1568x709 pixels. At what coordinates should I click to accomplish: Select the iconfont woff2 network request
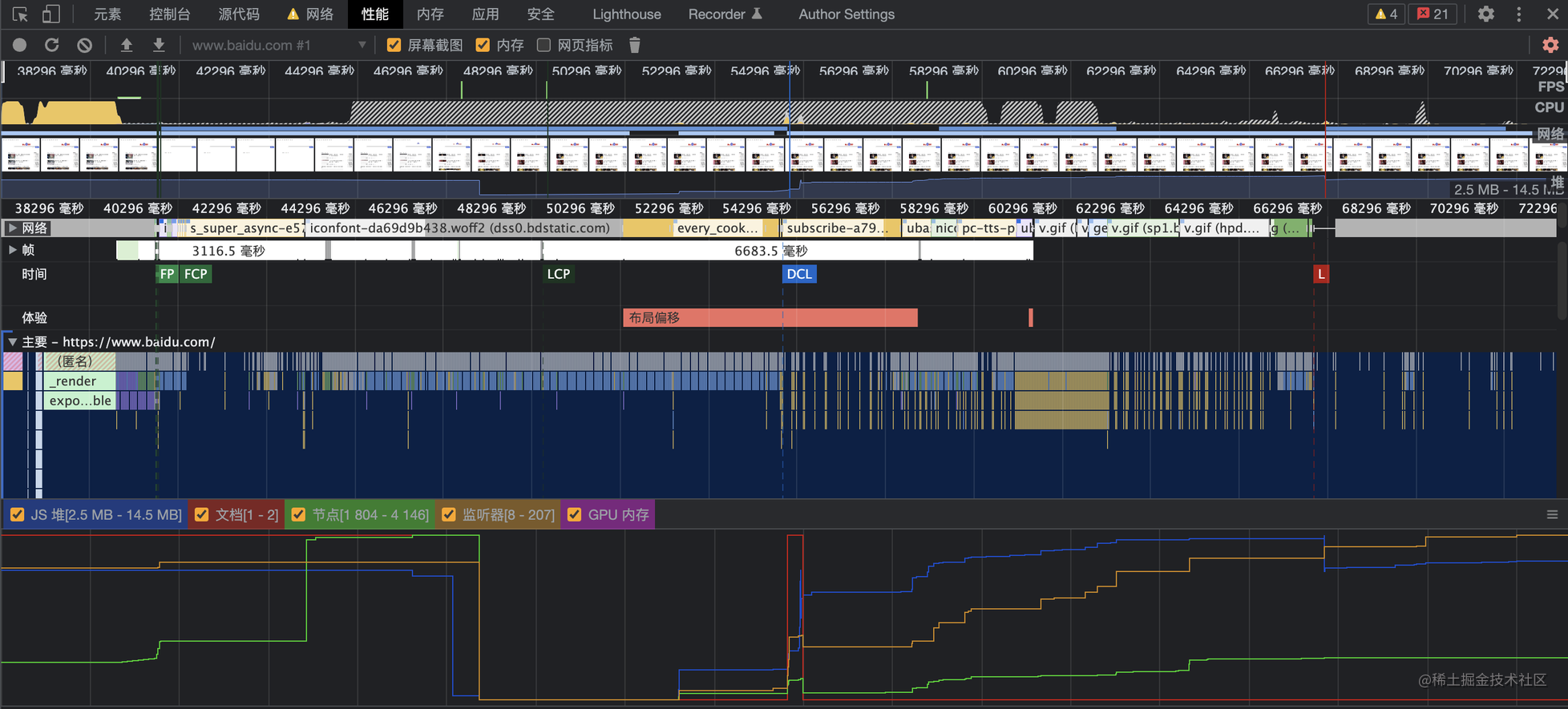[464, 228]
